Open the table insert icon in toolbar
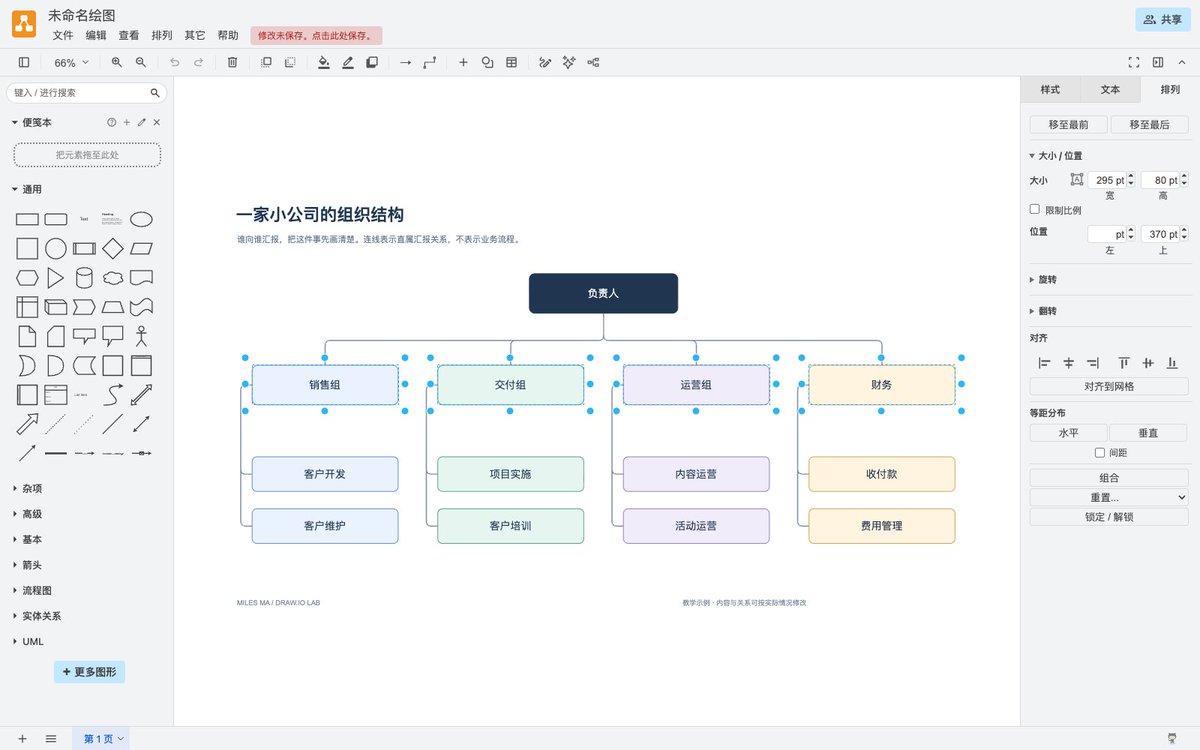 [x=512, y=62]
